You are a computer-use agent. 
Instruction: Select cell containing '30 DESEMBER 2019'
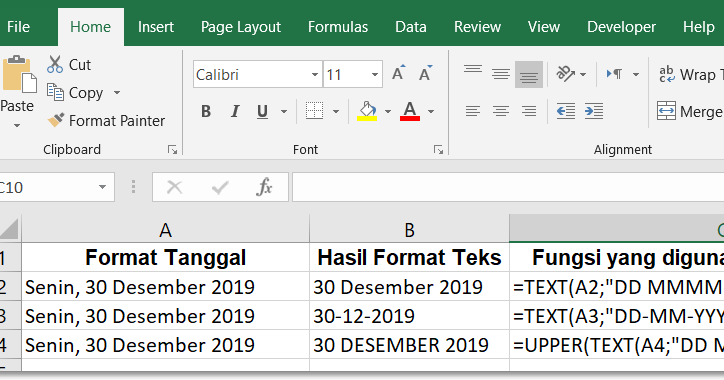[410, 345]
